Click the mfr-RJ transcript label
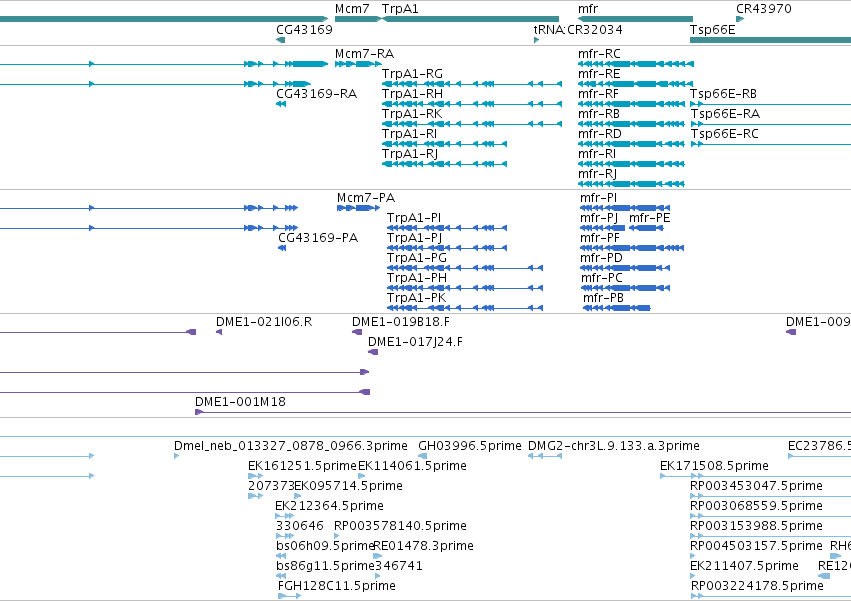This screenshot has width=851, height=601. click(x=597, y=174)
